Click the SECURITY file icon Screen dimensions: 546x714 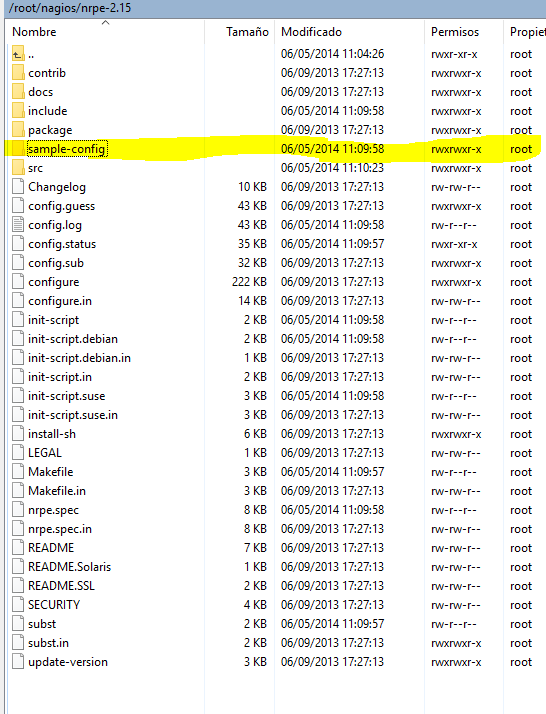pos(18,605)
